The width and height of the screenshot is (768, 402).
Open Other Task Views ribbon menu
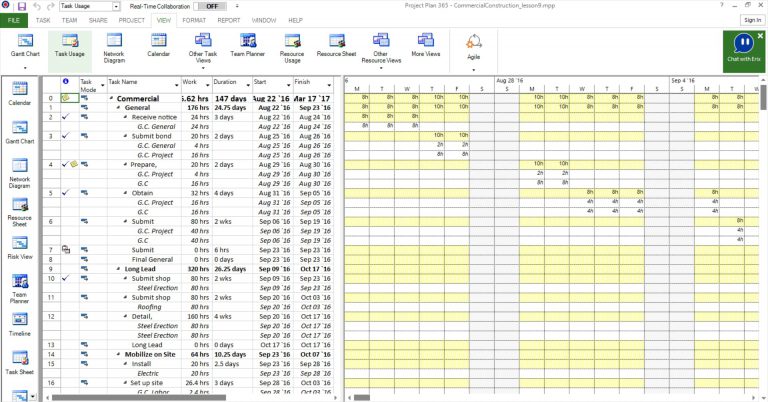tap(203, 49)
